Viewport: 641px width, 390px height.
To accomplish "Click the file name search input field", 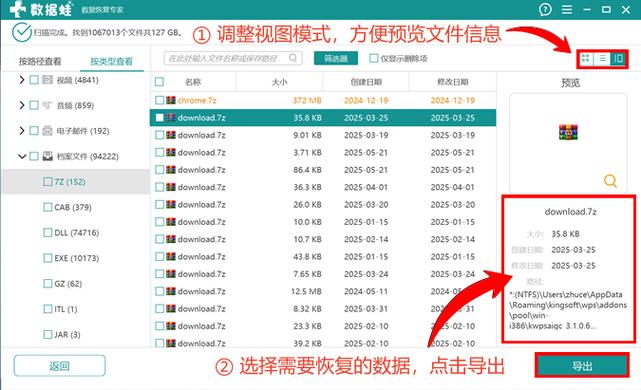I will pos(233,58).
